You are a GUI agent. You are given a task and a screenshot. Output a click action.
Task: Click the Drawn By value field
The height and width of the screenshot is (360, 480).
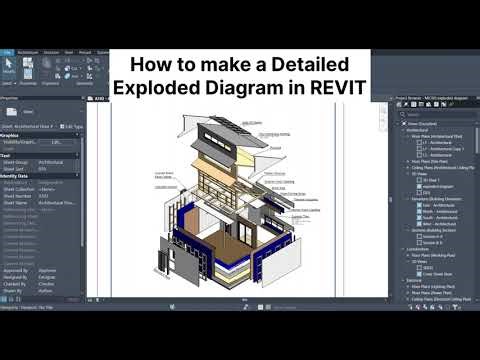point(59,291)
